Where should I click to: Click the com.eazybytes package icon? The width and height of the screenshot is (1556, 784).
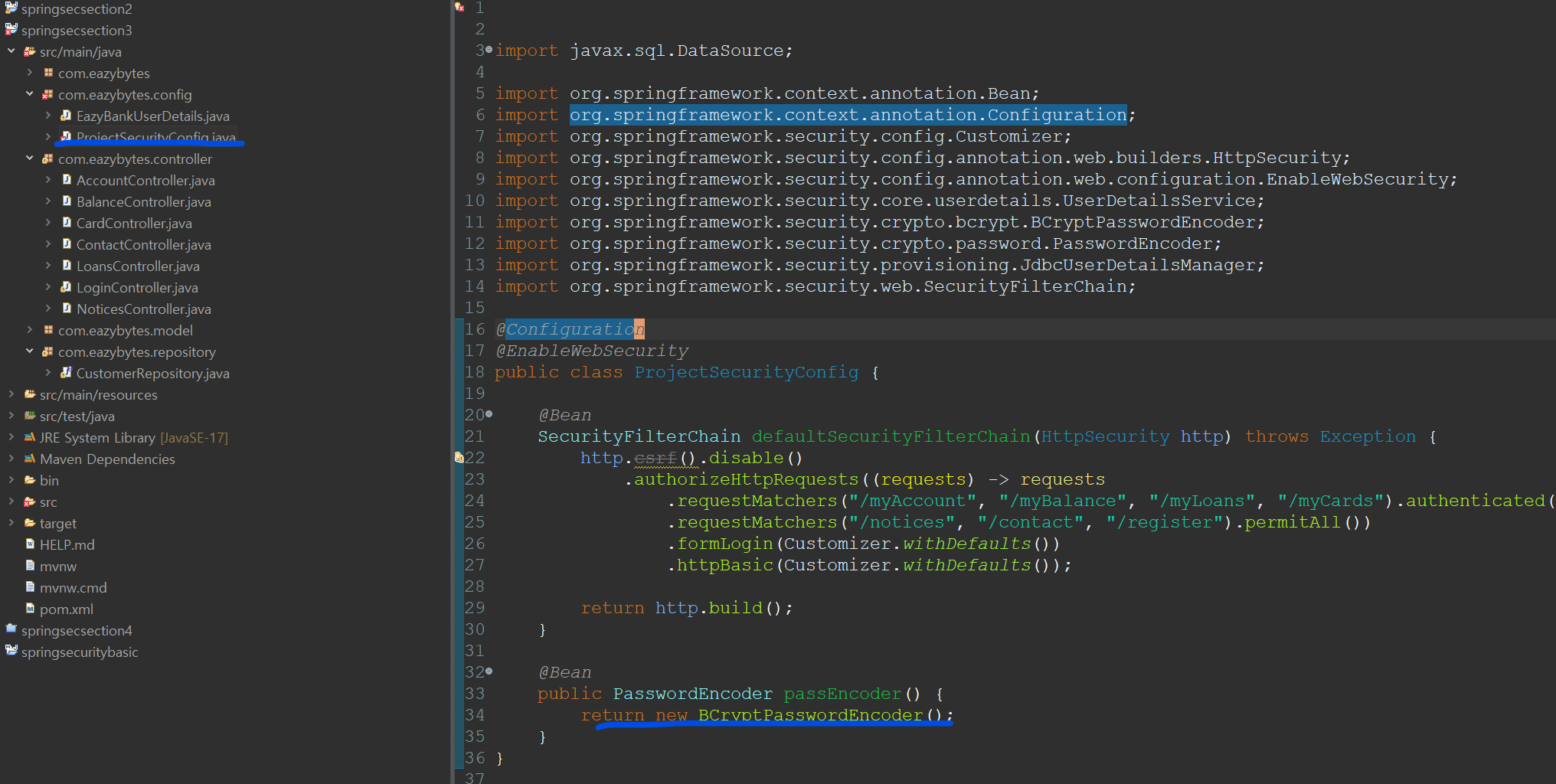pyautogui.click(x=48, y=73)
